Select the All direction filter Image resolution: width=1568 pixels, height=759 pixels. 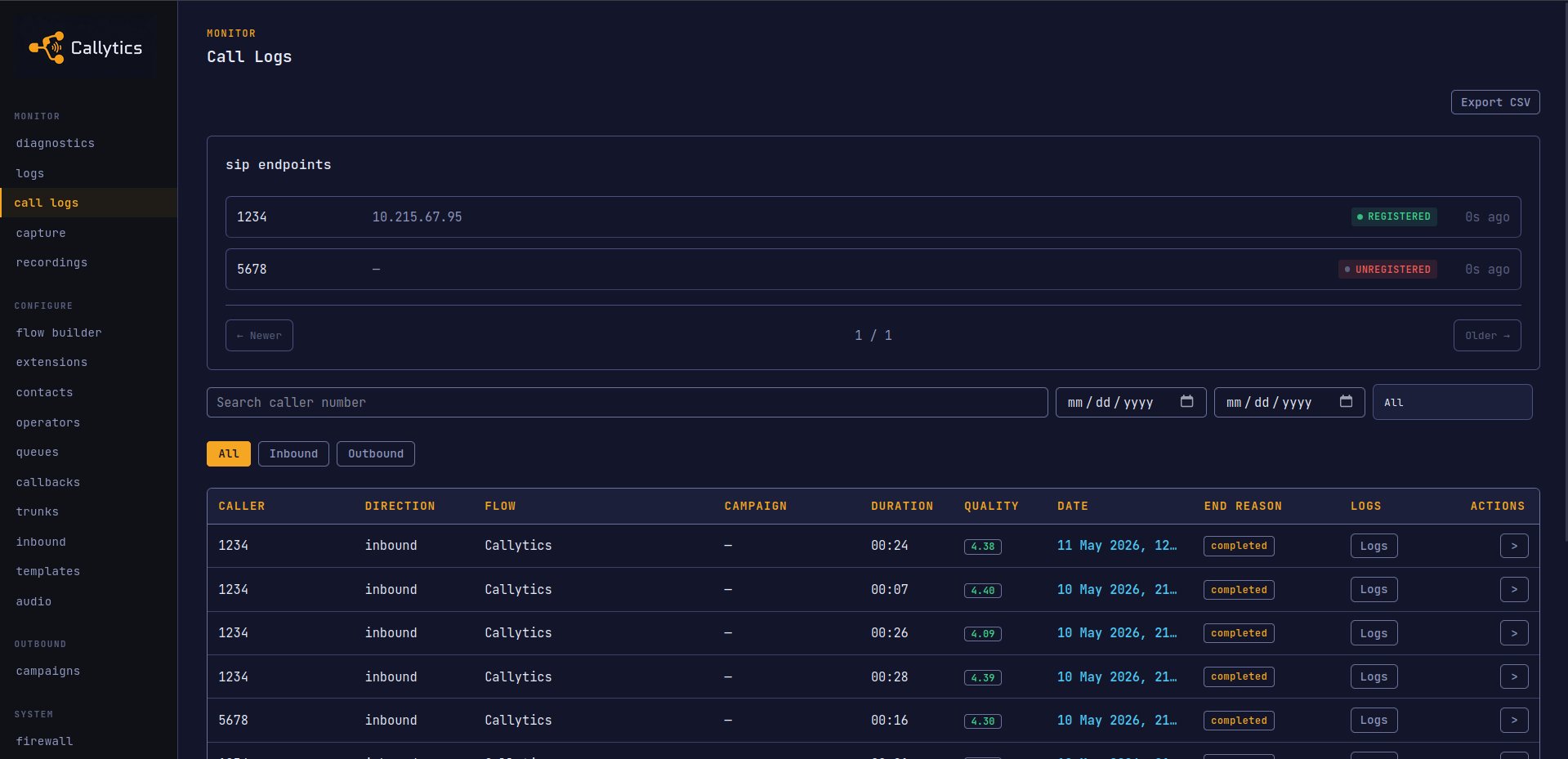229,453
